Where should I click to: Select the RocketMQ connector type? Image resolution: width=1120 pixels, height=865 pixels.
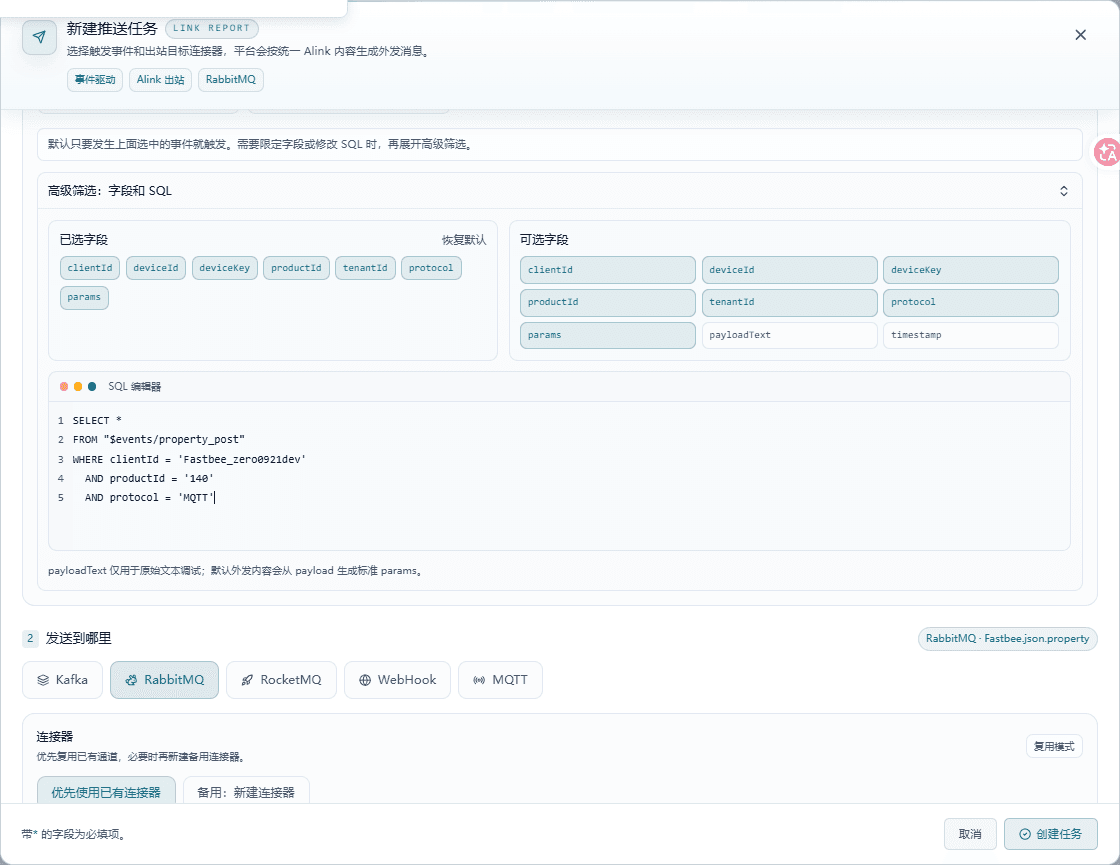(x=281, y=679)
